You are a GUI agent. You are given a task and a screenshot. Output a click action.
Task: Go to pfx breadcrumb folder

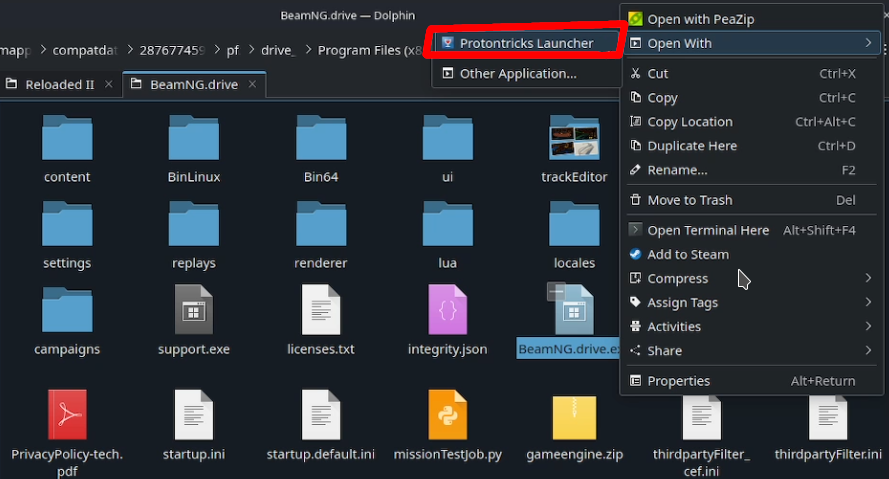(232, 50)
